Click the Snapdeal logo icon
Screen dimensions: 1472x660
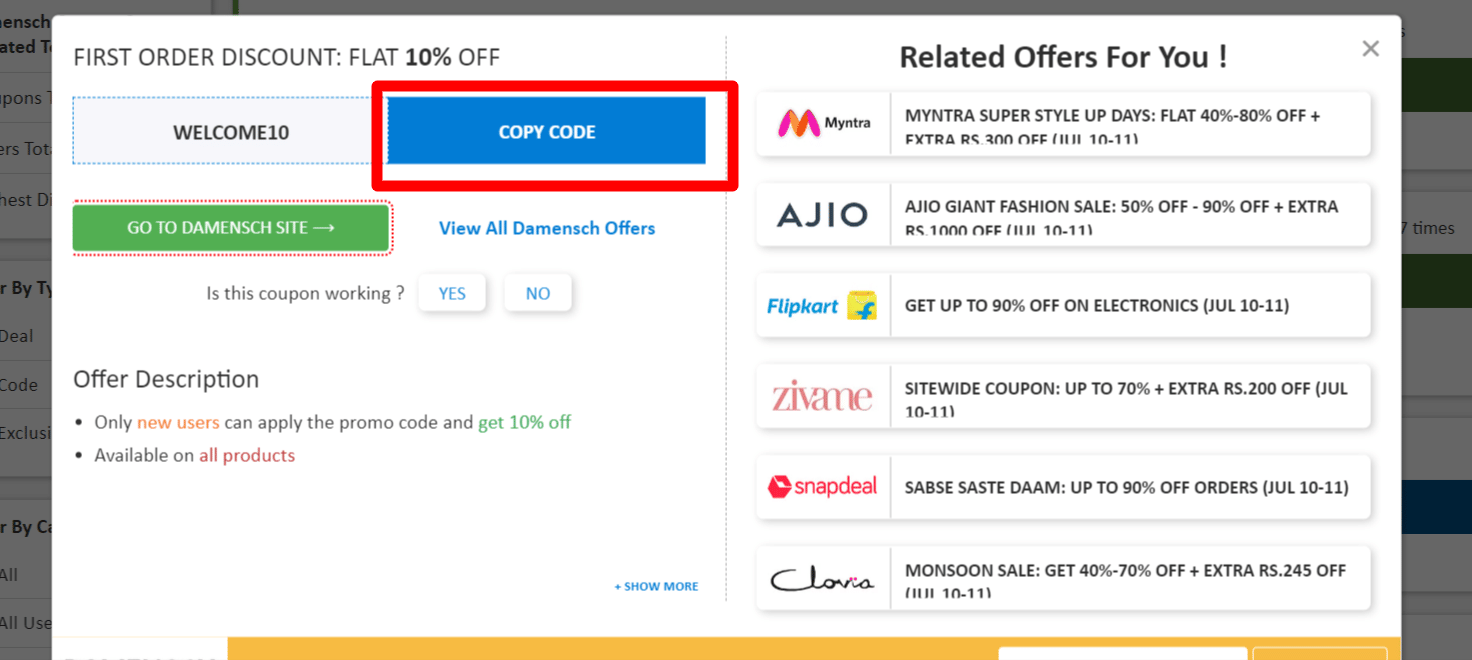pyautogui.click(x=823, y=487)
